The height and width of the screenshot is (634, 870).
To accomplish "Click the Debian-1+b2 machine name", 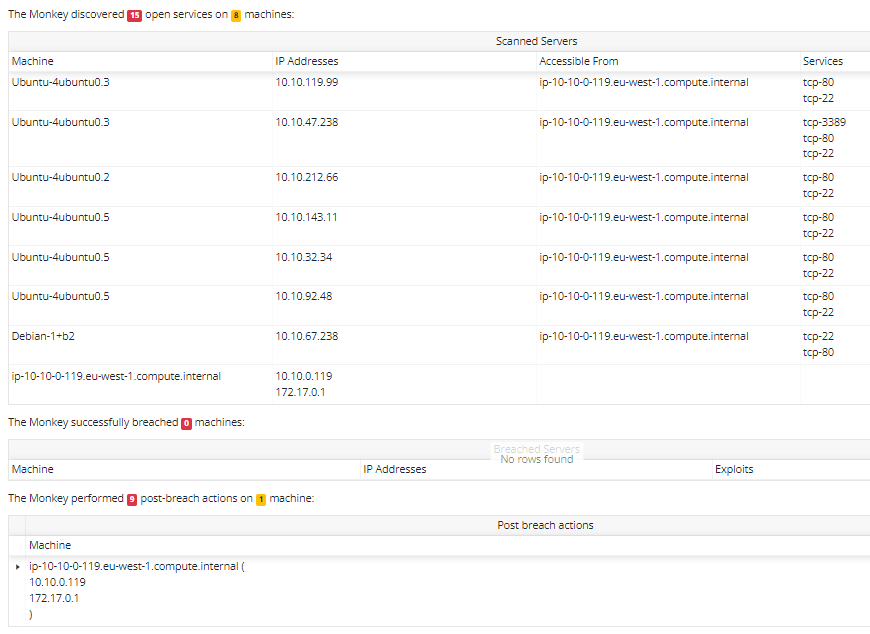I will [43, 336].
